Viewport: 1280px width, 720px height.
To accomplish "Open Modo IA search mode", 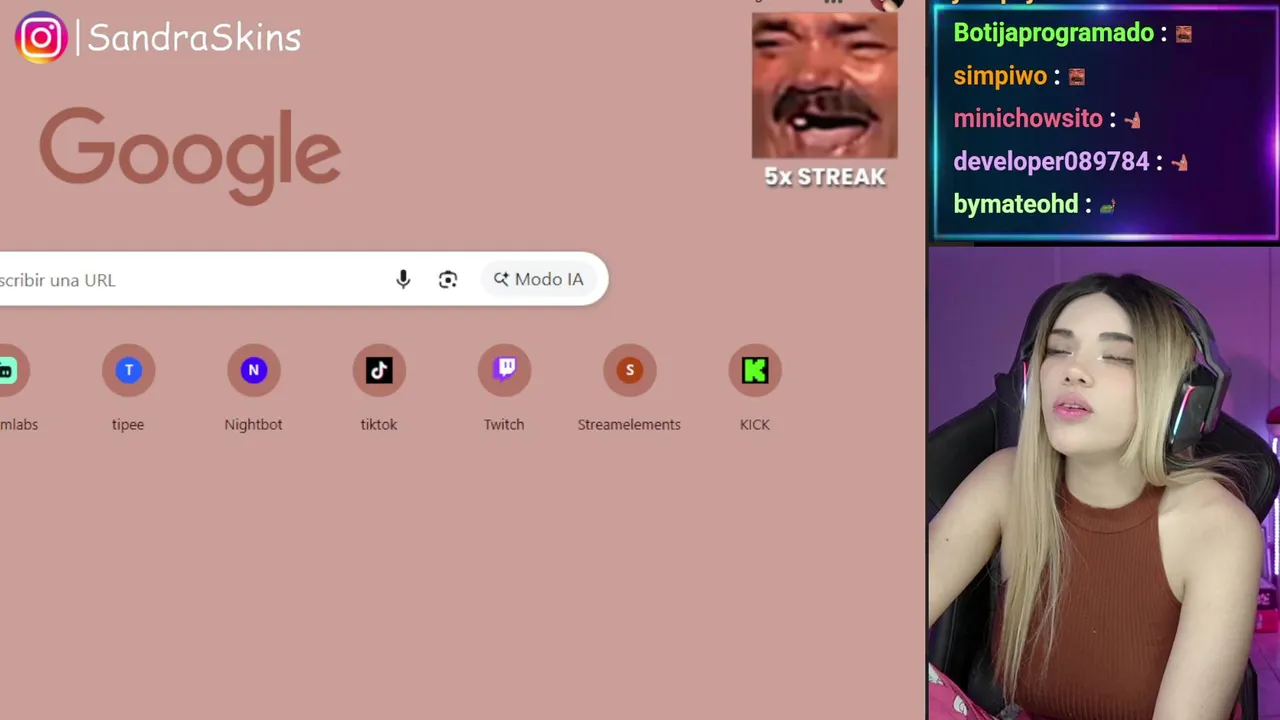I will click(x=538, y=279).
